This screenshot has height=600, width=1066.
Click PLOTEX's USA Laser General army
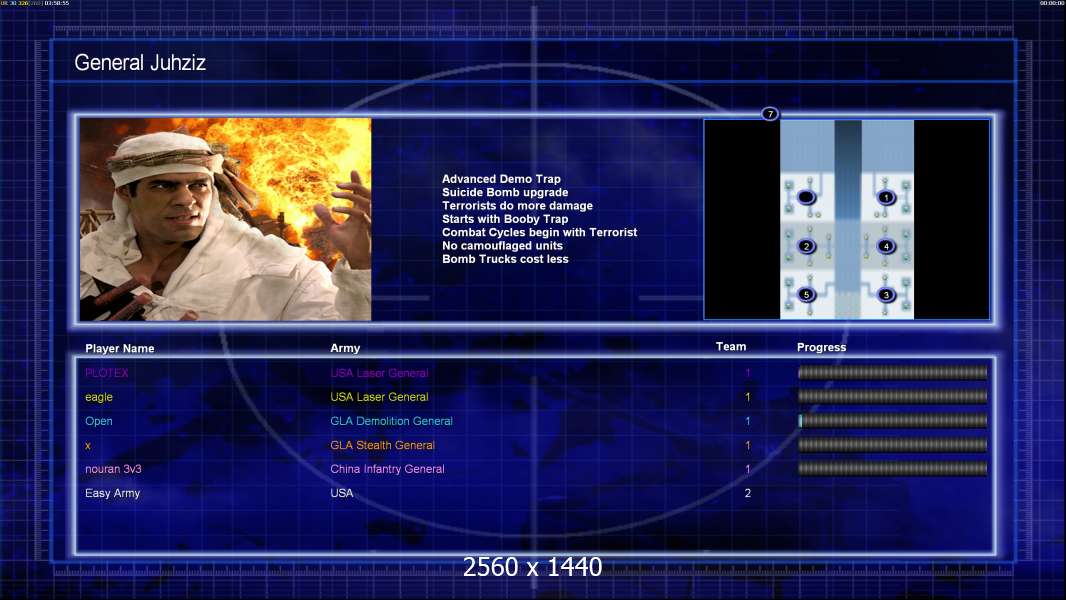point(379,373)
